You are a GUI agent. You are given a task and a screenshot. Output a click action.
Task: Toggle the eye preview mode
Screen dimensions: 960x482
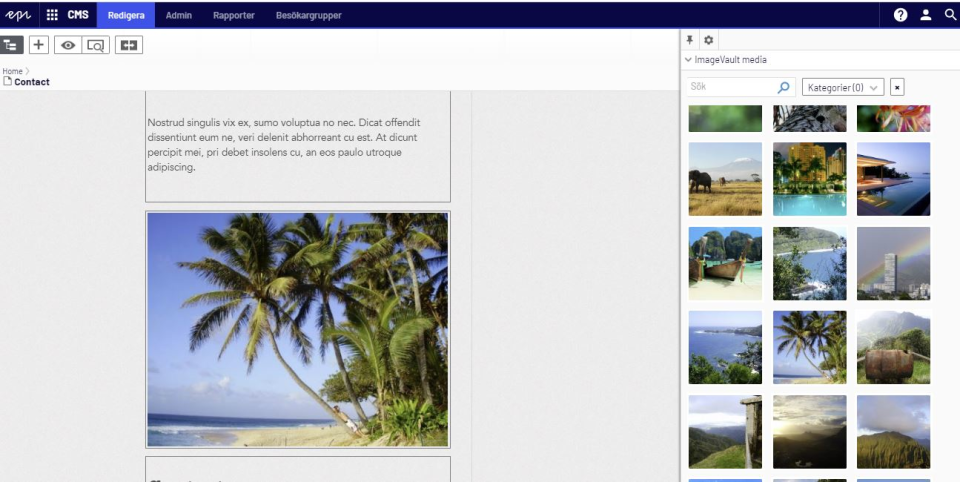pyautogui.click(x=68, y=45)
